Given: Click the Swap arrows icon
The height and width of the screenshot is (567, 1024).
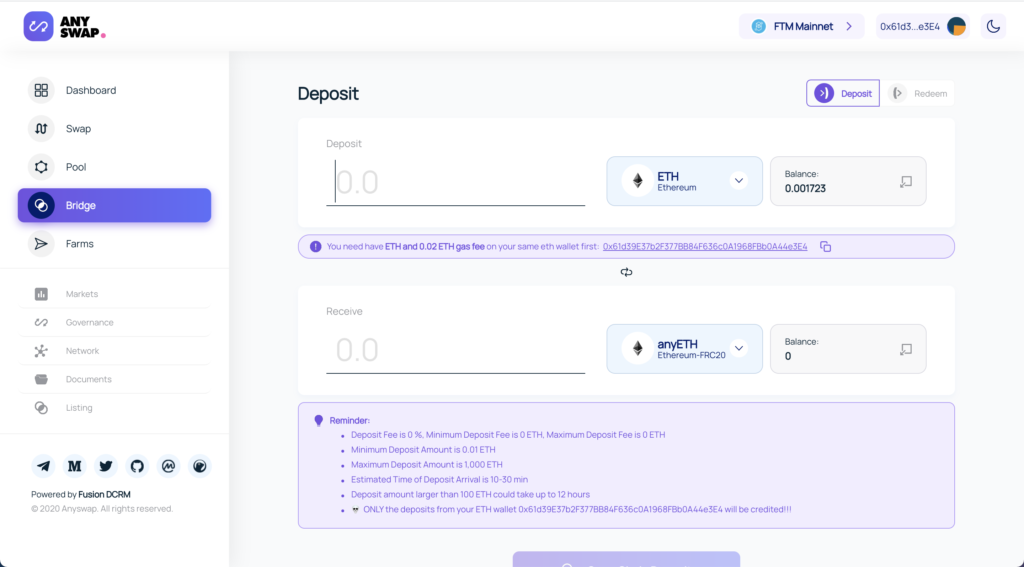Looking at the screenshot, I should coord(41,129).
